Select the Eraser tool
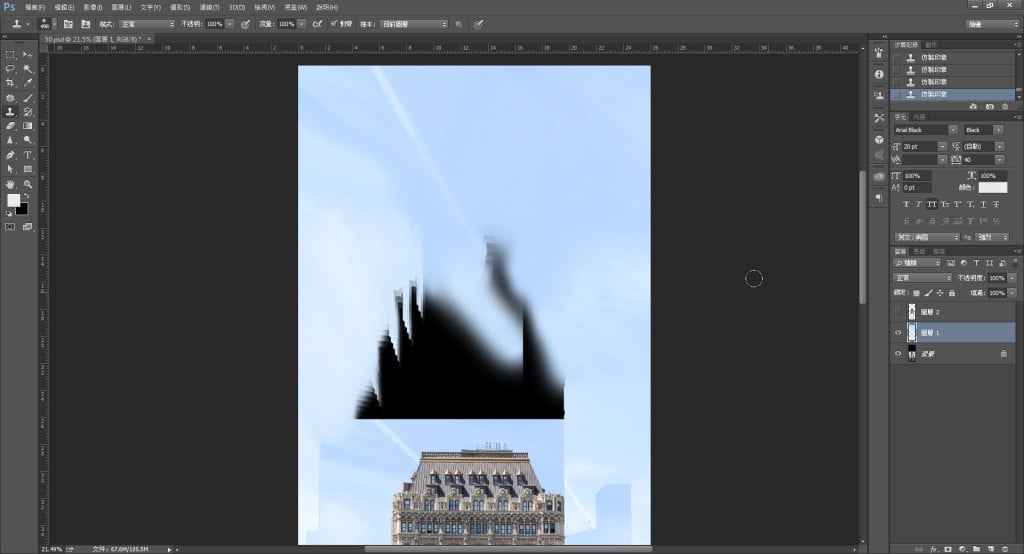Viewport: 1024px width, 554px height. (x=10, y=126)
